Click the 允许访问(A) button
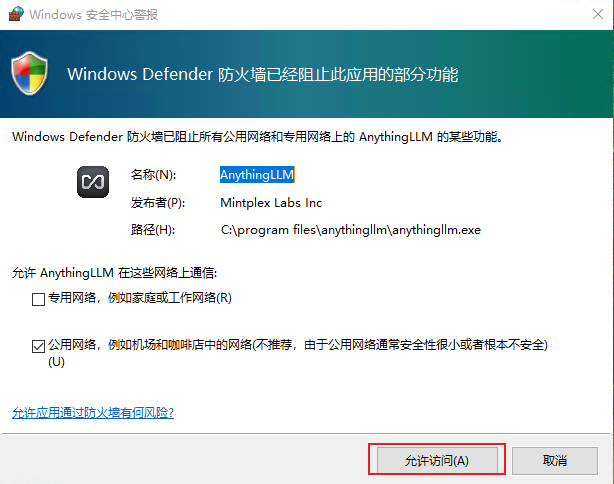This screenshot has height=484, width=614. click(437, 460)
